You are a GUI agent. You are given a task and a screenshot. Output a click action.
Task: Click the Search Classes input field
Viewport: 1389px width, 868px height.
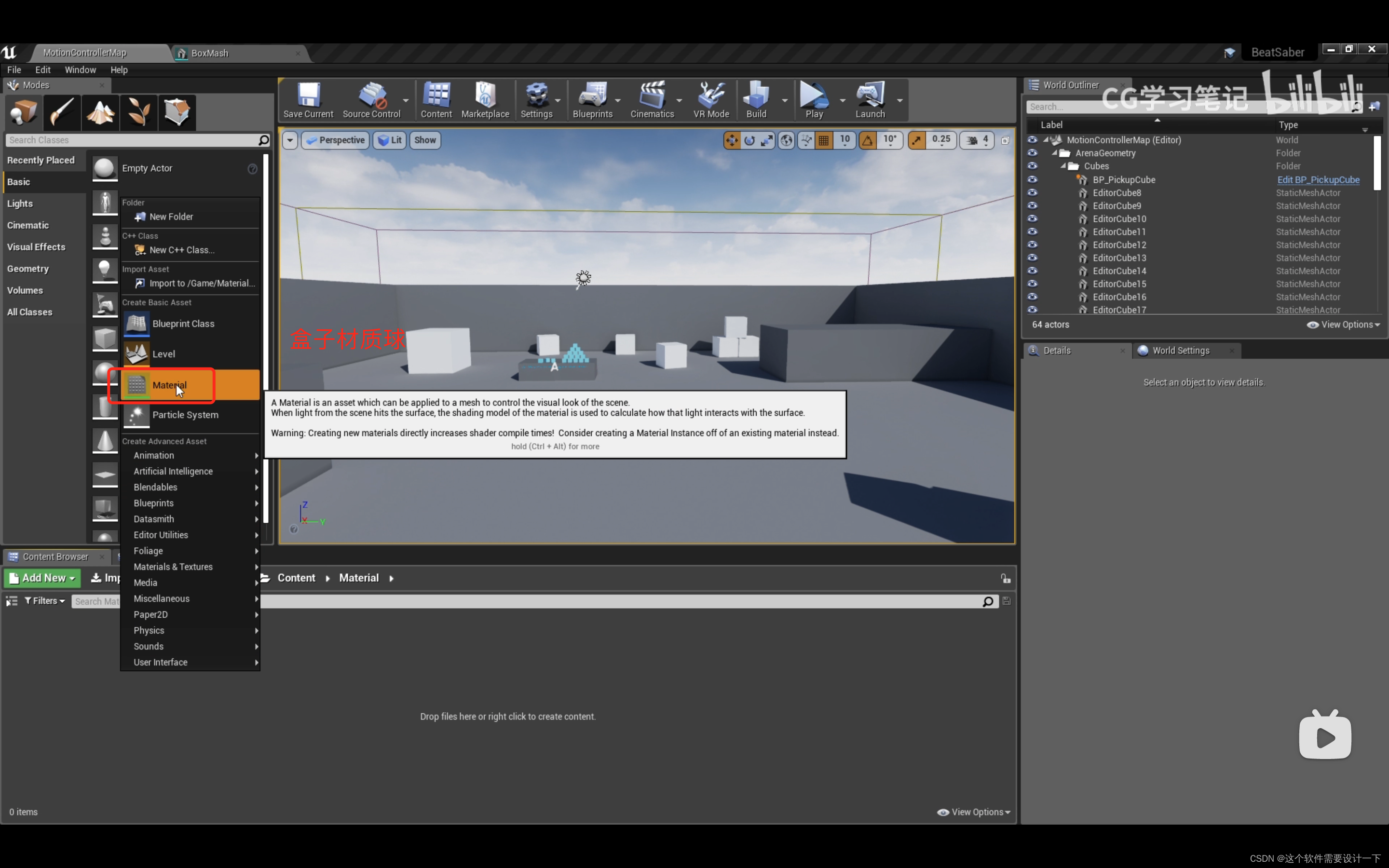point(132,140)
